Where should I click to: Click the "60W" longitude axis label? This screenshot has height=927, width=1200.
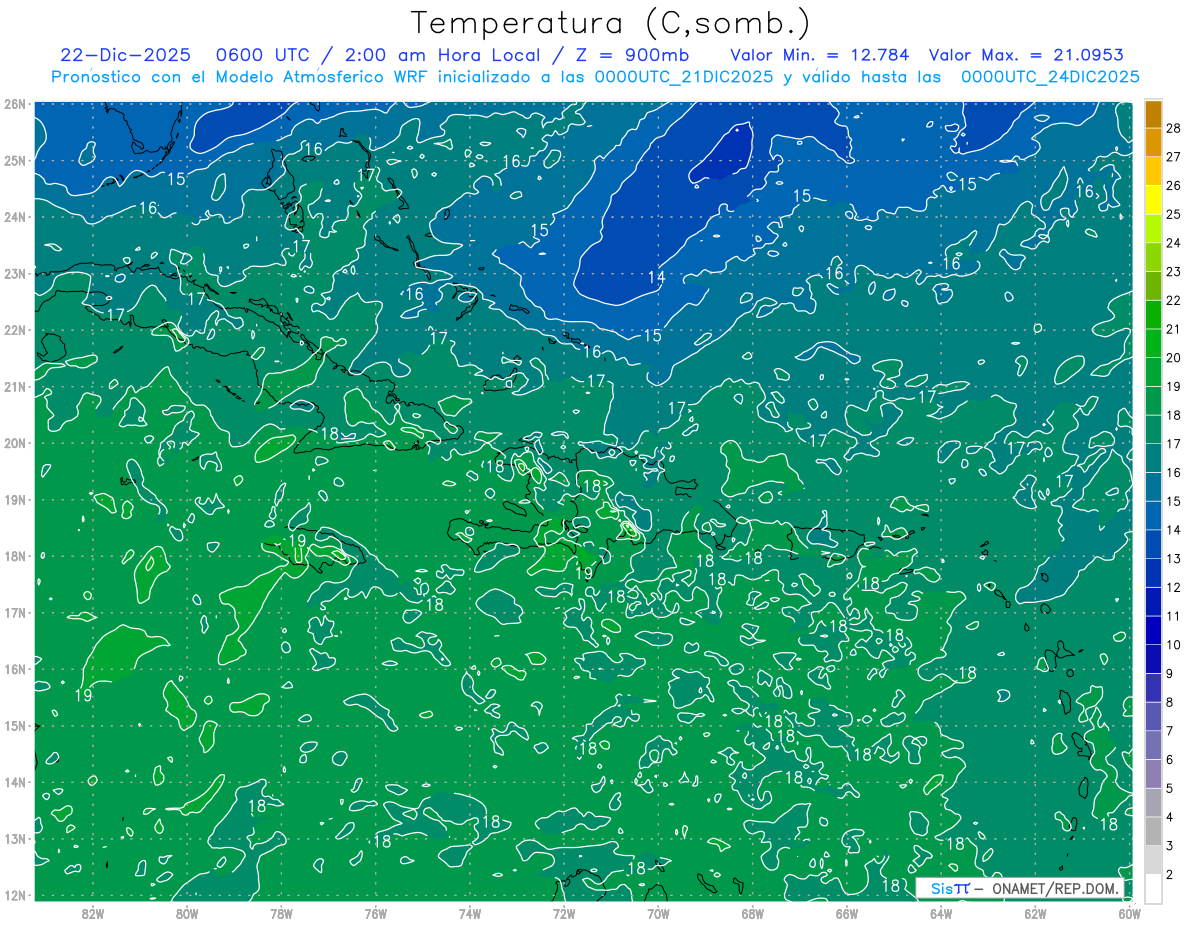(x=1129, y=913)
